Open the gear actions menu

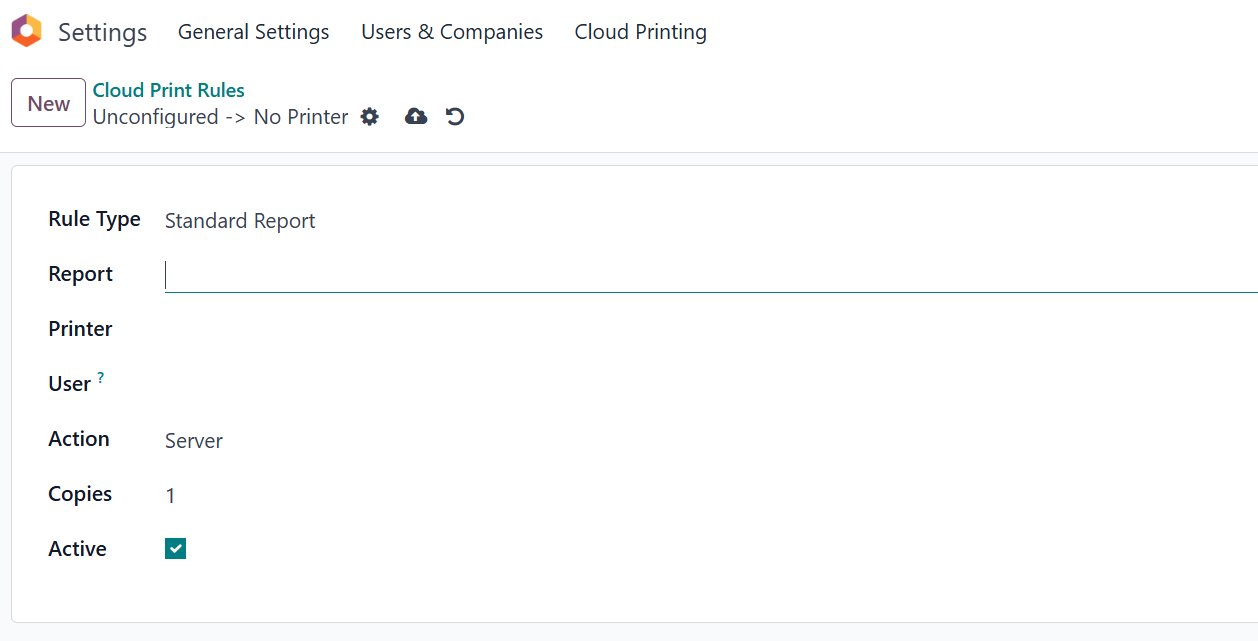click(x=370, y=117)
